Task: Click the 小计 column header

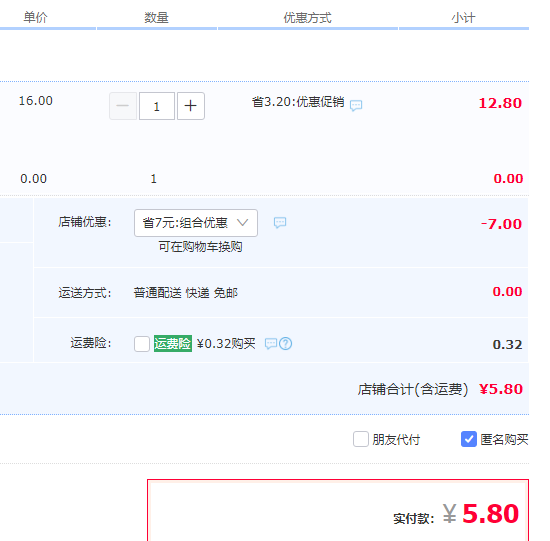Action: (x=463, y=17)
